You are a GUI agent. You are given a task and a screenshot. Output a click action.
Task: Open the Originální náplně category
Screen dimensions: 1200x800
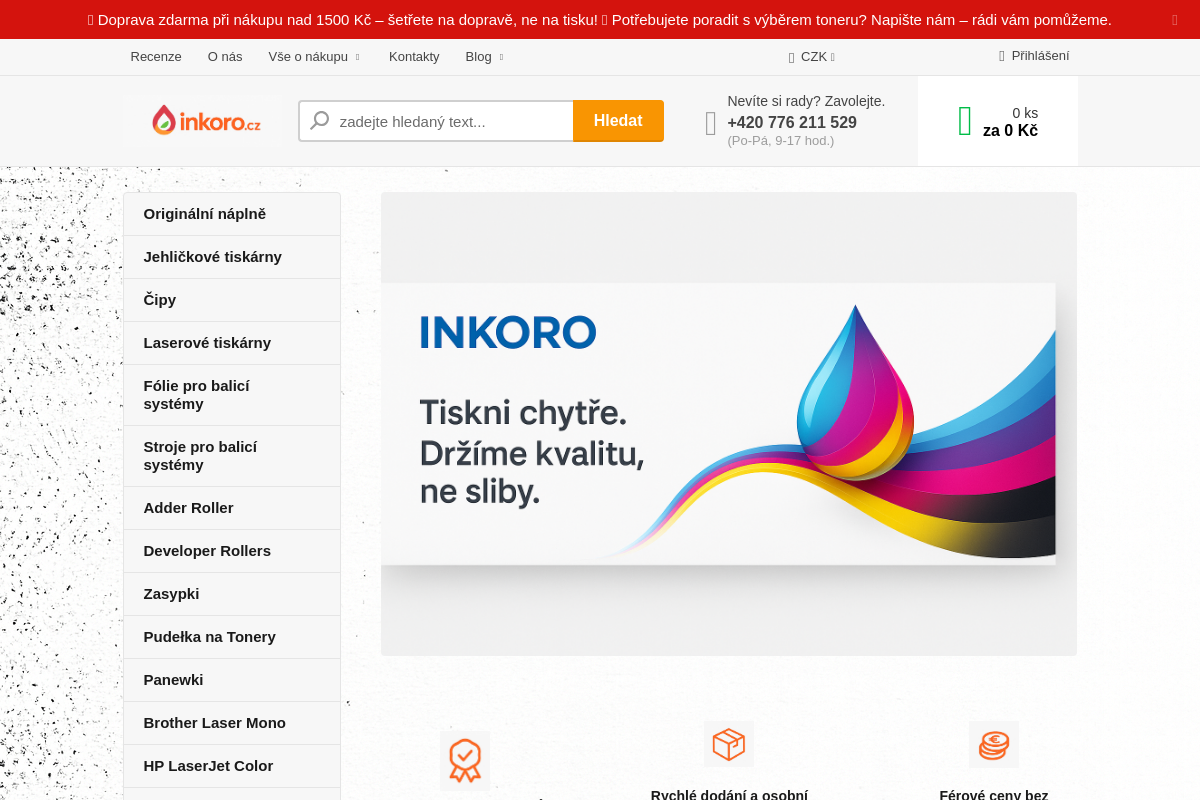(x=232, y=214)
